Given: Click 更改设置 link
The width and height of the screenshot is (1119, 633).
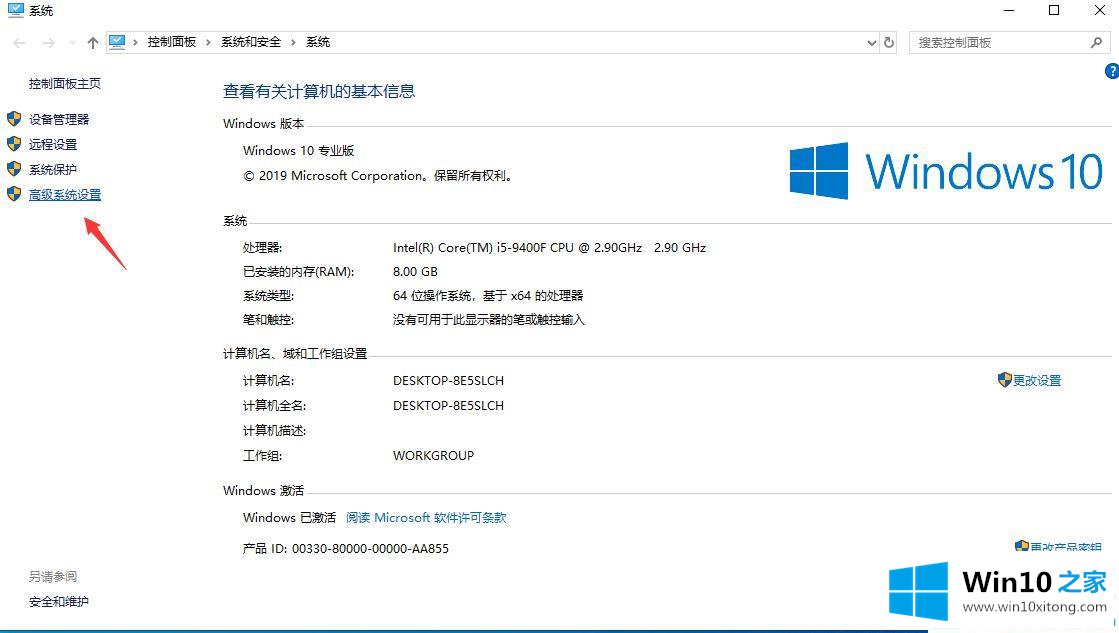Looking at the screenshot, I should [x=1037, y=380].
